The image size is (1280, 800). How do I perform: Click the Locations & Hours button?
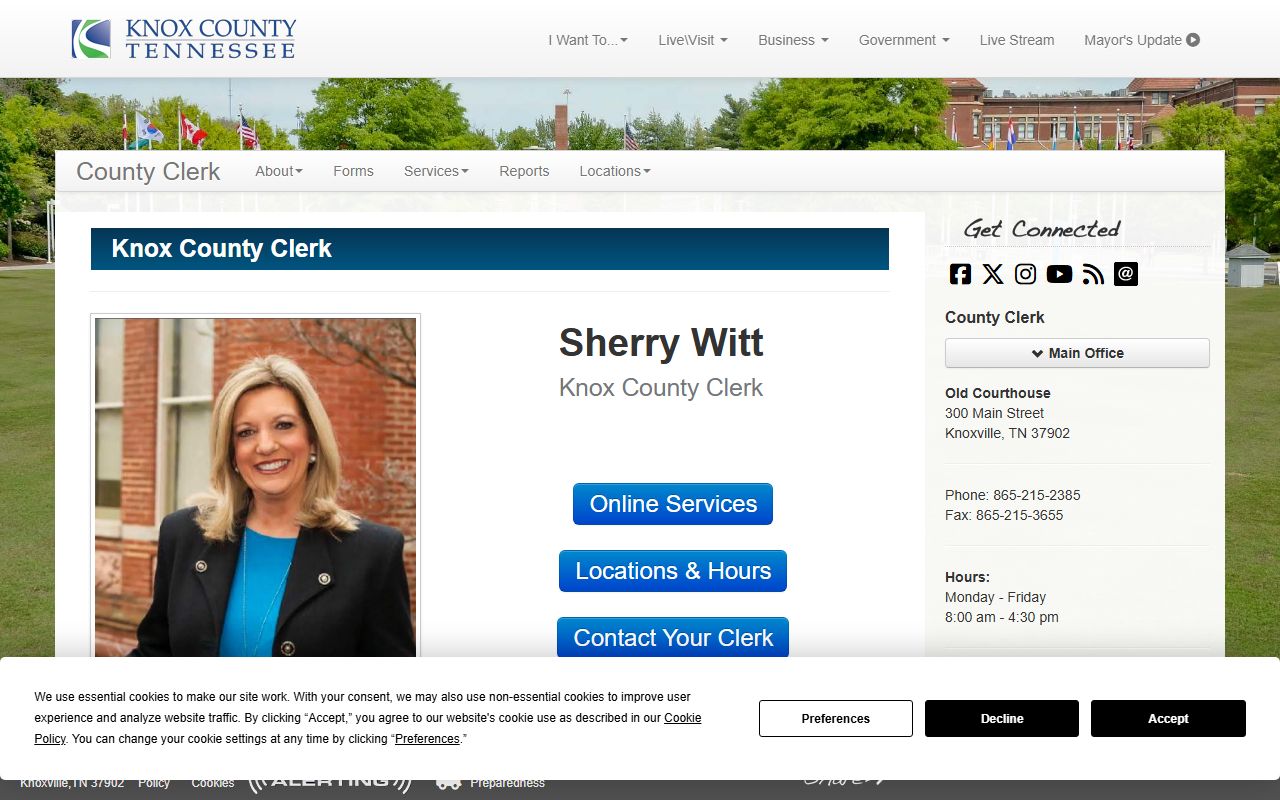(673, 571)
